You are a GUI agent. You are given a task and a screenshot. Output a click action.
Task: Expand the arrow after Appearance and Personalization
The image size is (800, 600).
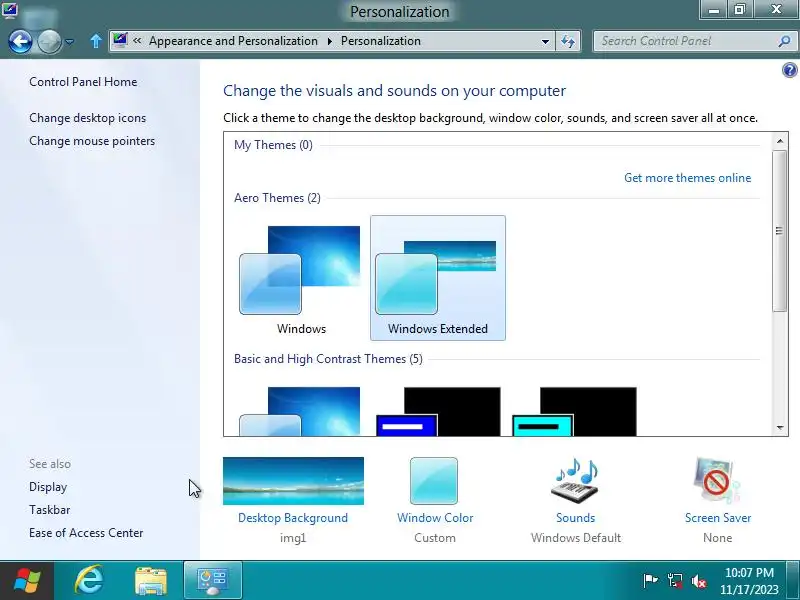[x=330, y=41]
